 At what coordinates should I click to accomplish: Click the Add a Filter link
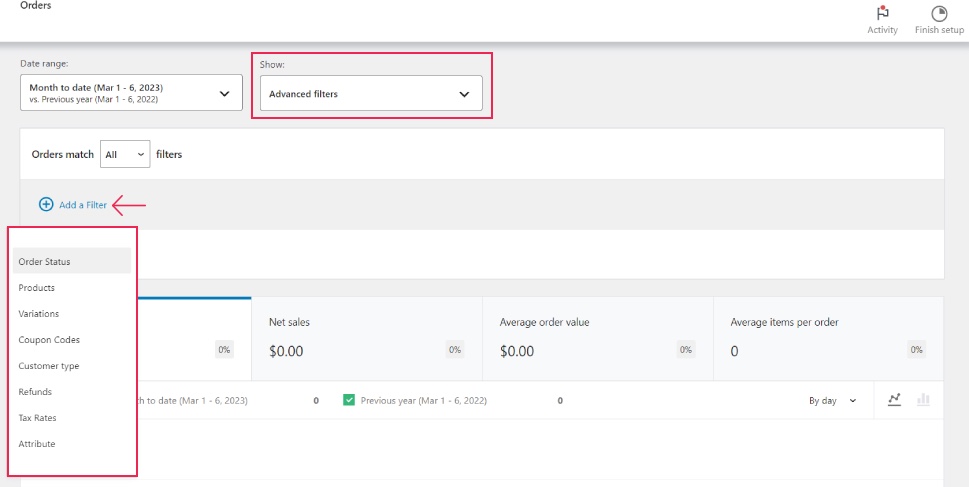point(82,205)
